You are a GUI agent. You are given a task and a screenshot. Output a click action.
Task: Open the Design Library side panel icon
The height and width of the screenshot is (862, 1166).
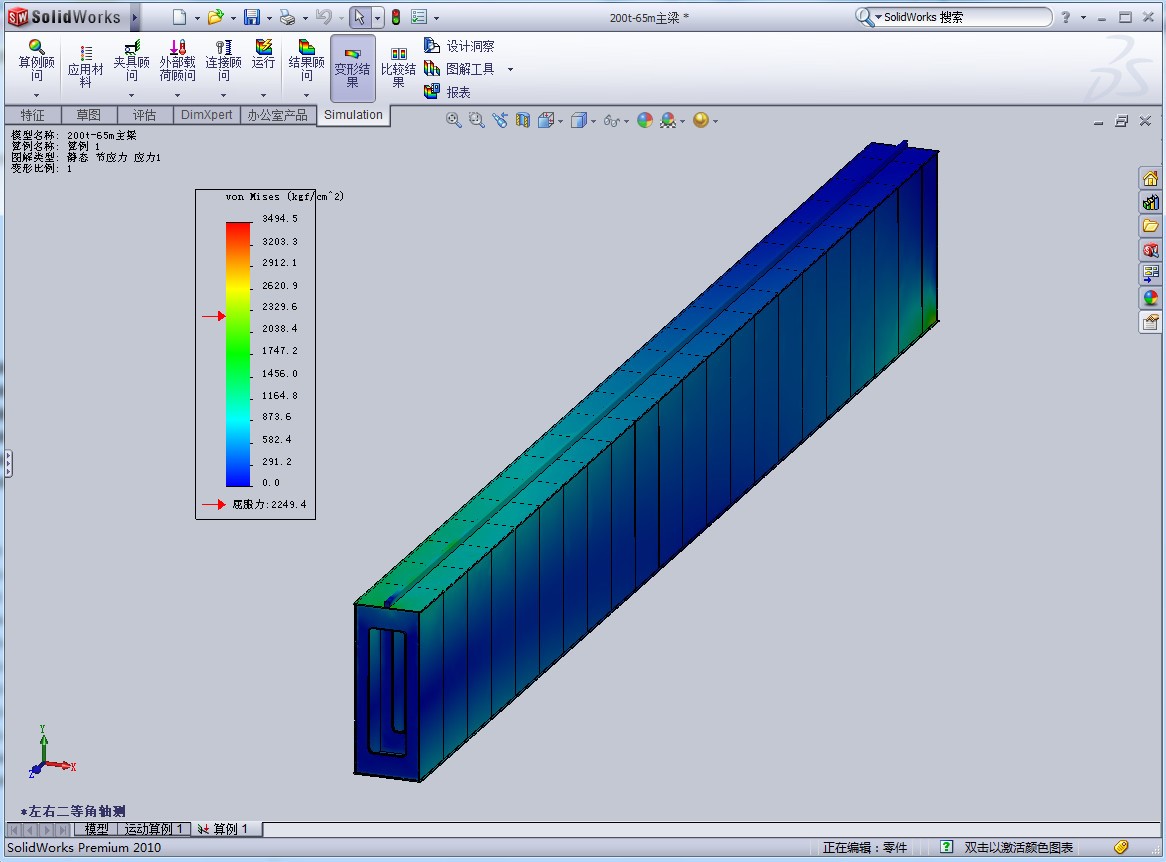1150,202
